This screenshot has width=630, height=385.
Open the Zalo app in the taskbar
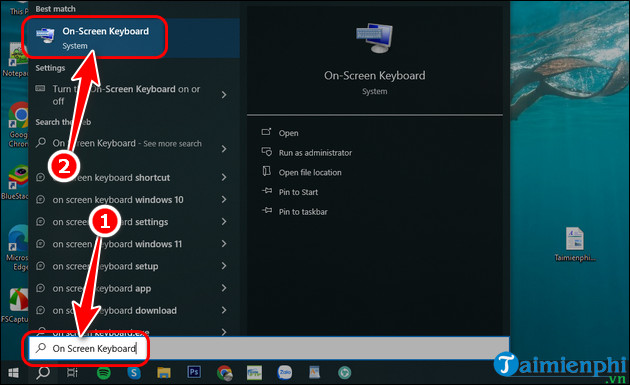284,373
